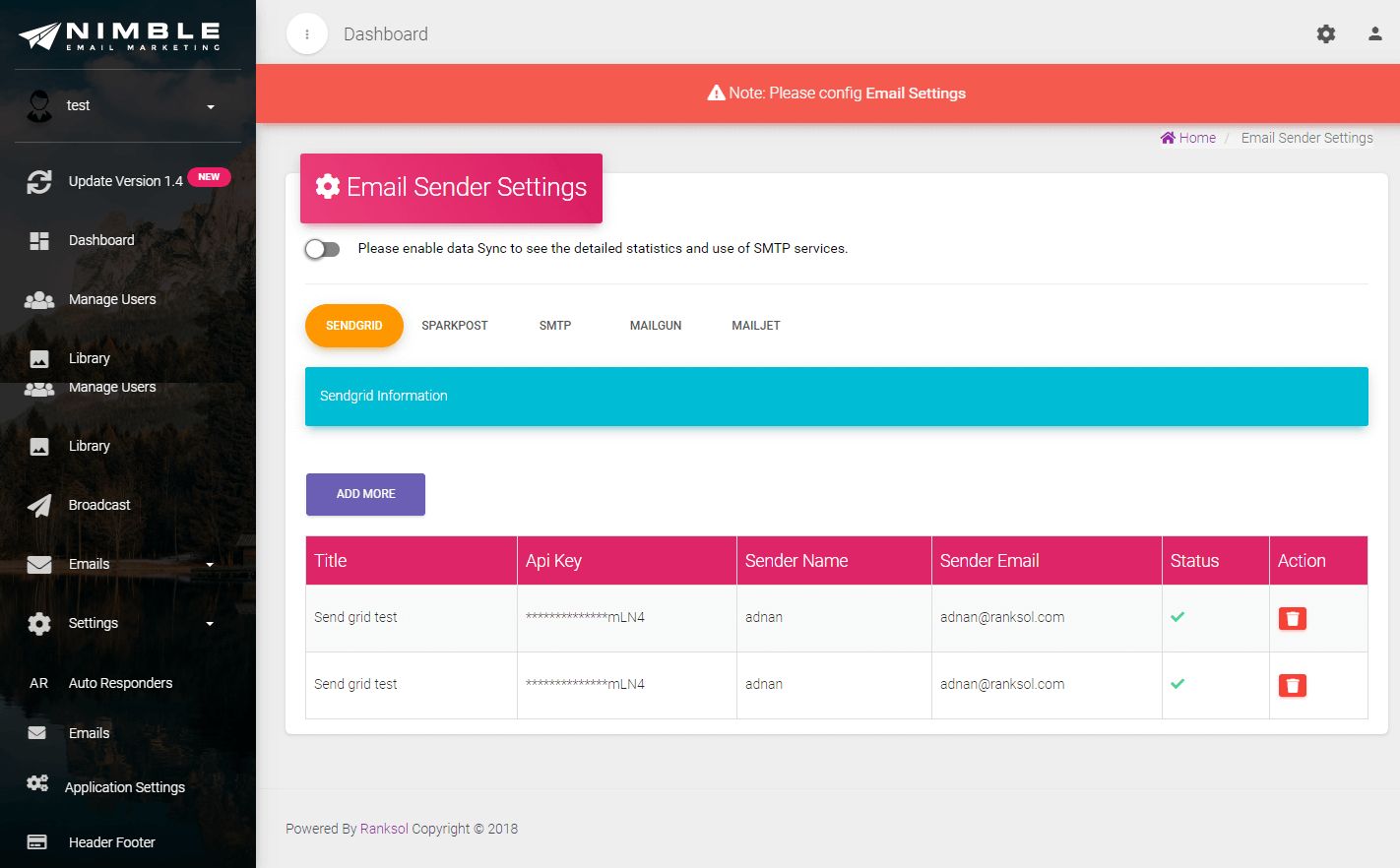Viewport: 1400px width, 868px height.
Task: Open Broadcast via paper plane icon
Action: point(39,505)
